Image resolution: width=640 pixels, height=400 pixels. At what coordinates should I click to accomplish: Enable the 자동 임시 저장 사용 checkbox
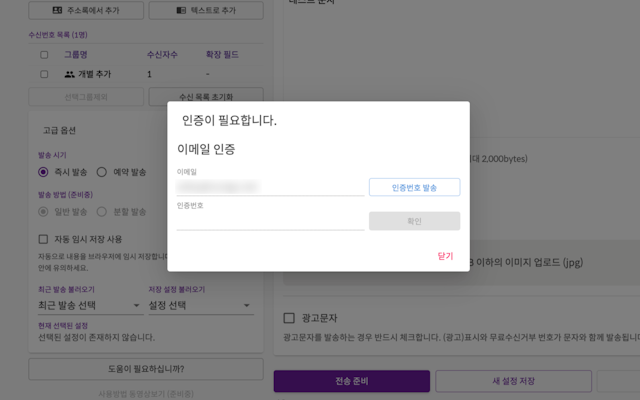[x=43, y=239]
